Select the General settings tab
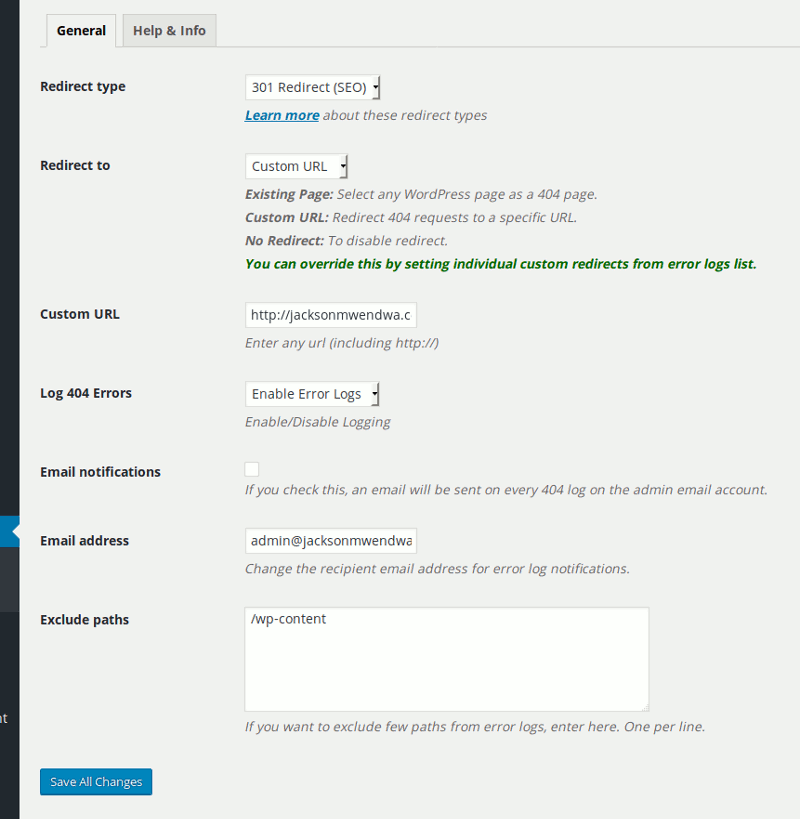800x819 pixels. 80,30
